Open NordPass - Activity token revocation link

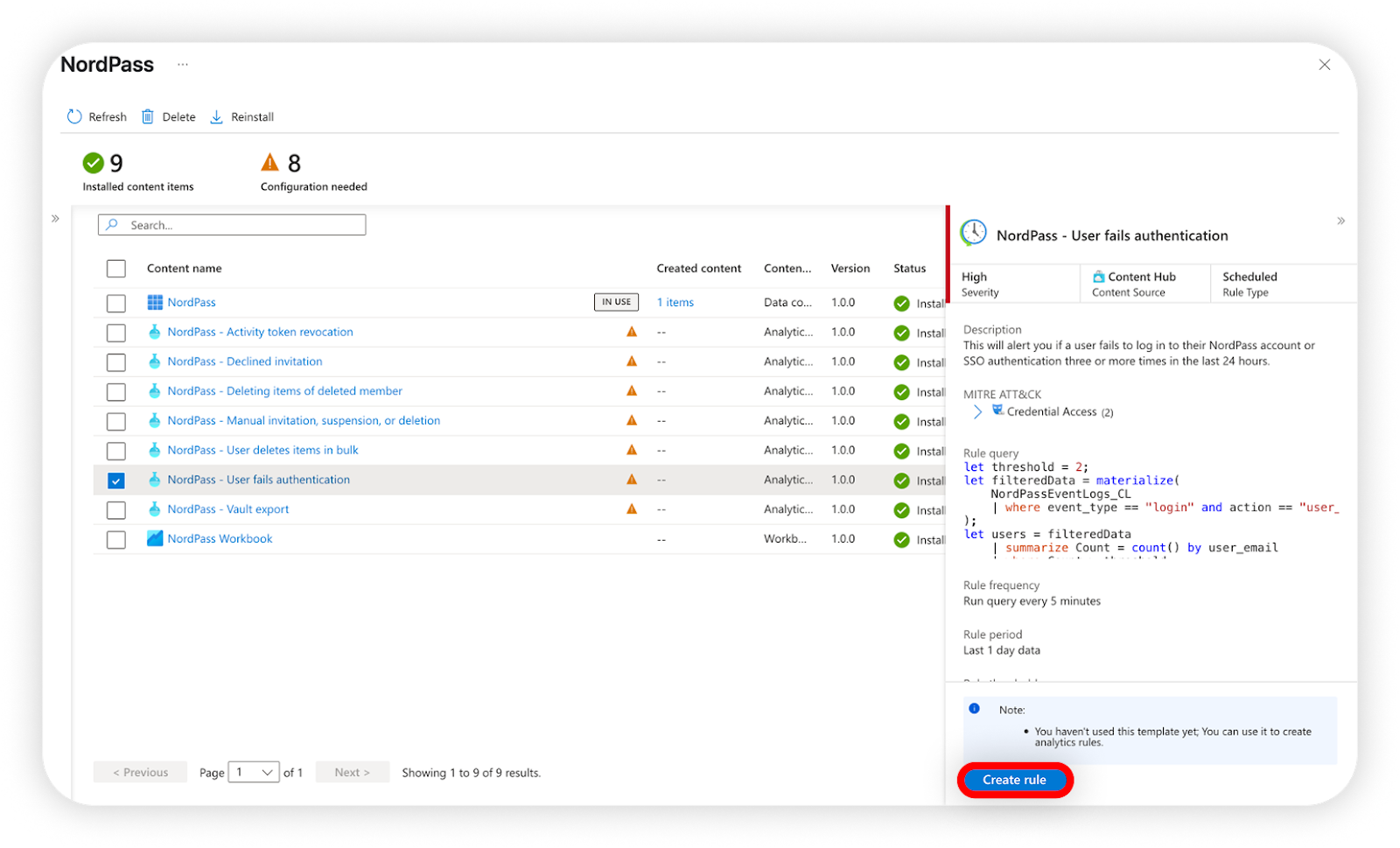coord(261,333)
